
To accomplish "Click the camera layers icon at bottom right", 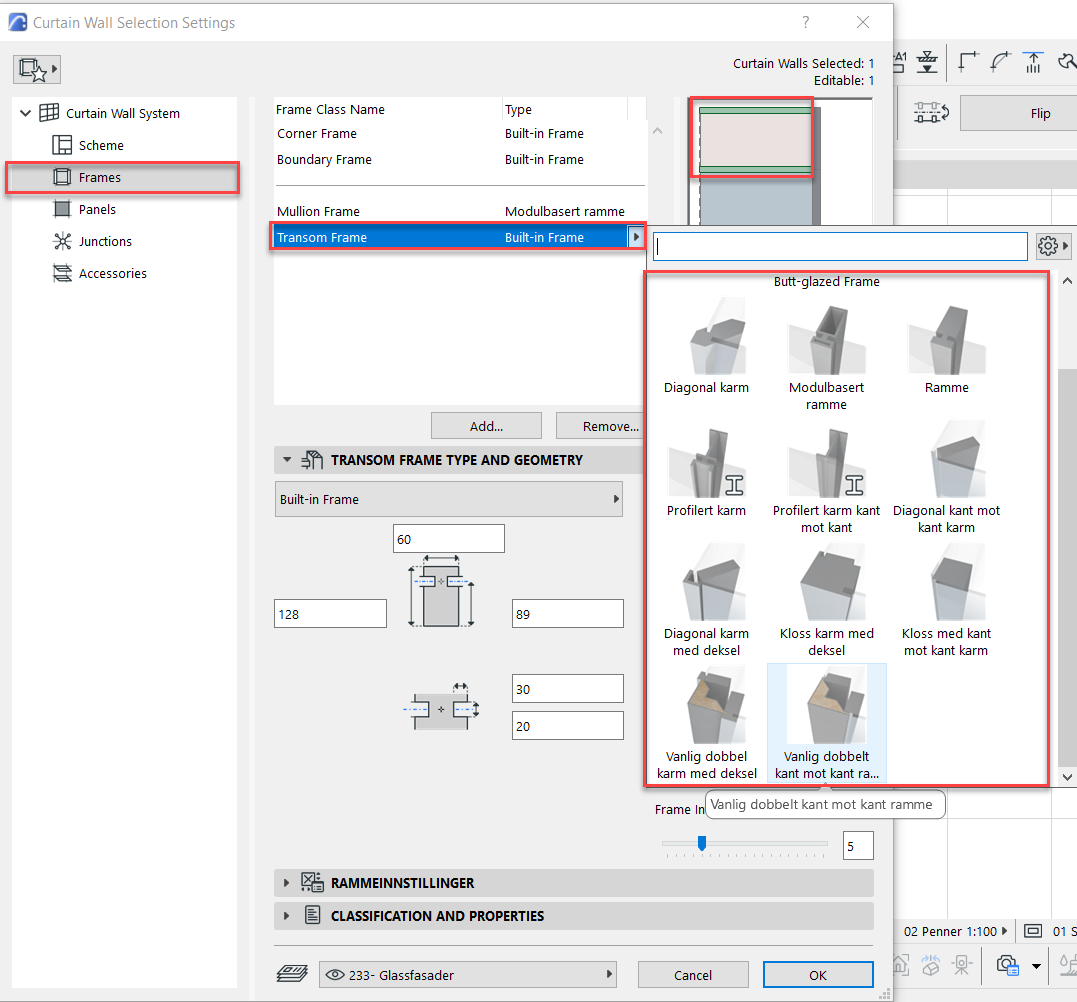I will click(1008, 966).
